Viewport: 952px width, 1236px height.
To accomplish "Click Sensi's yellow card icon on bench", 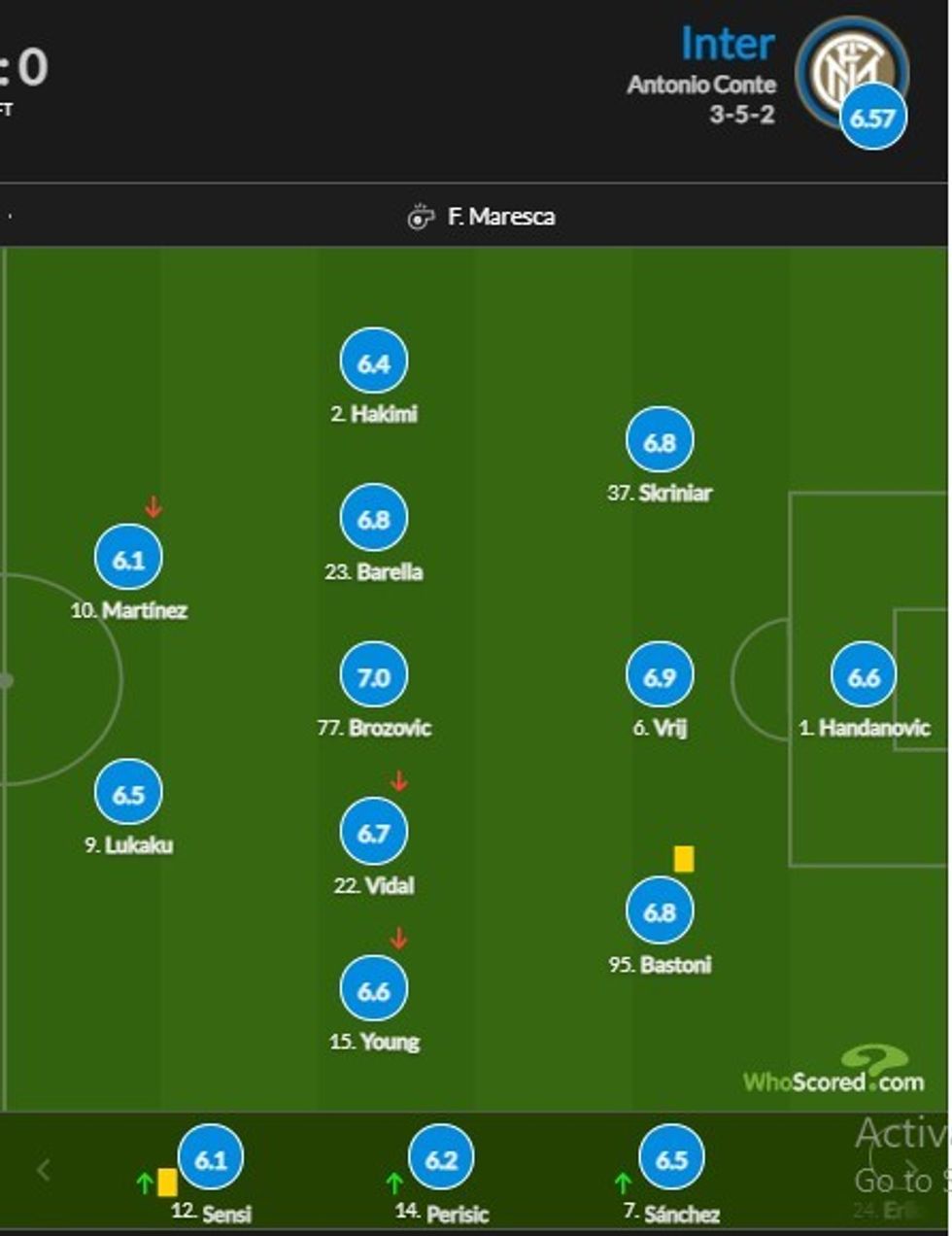I will pos(167,1183).
